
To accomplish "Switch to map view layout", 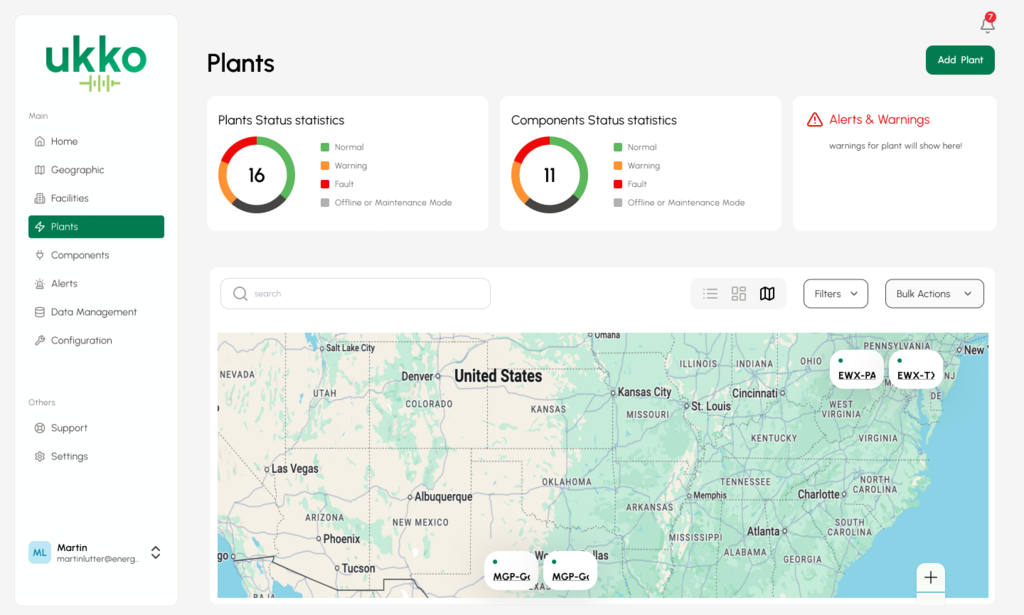I will 767,294.
